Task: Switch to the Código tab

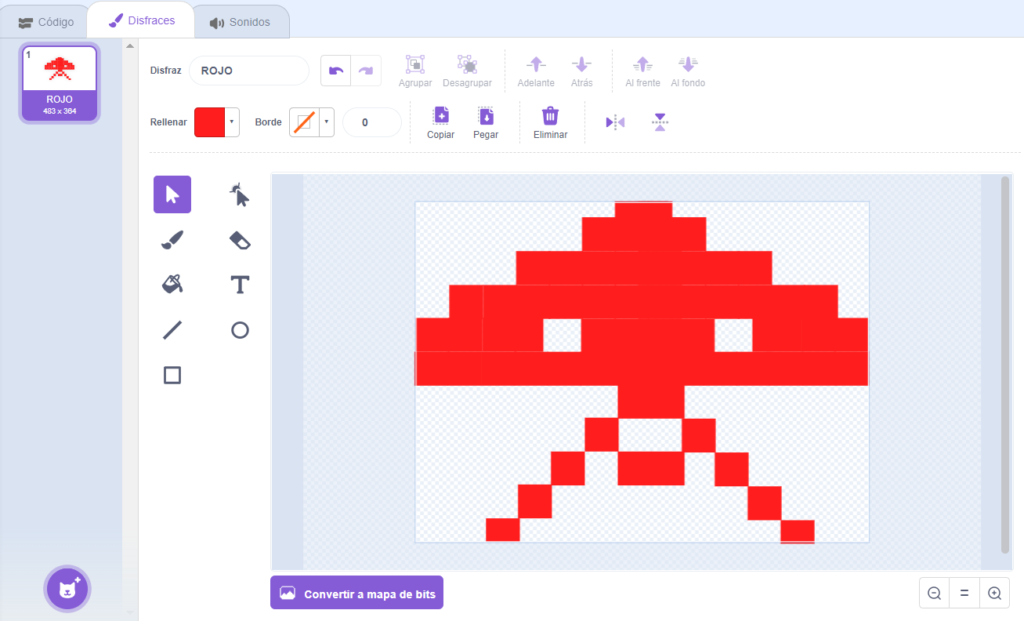Action: pos(46,22)
